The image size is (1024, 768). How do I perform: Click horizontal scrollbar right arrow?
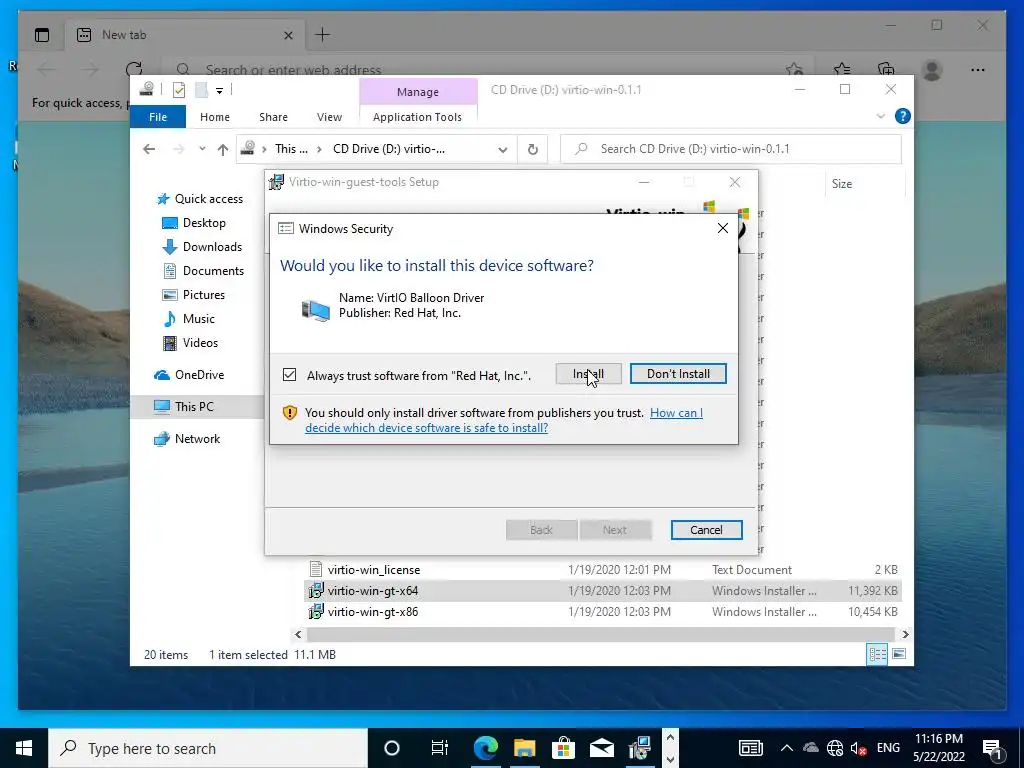pyautogui.click(x=905, y=634)
